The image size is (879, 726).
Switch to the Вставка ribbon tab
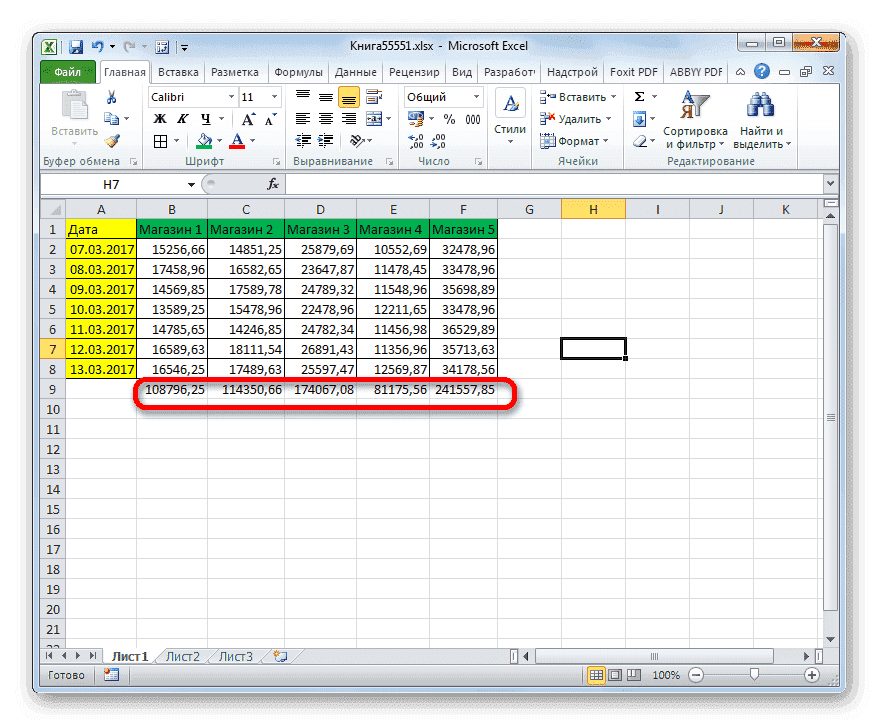pyautogui.click(x=178, y=71)
